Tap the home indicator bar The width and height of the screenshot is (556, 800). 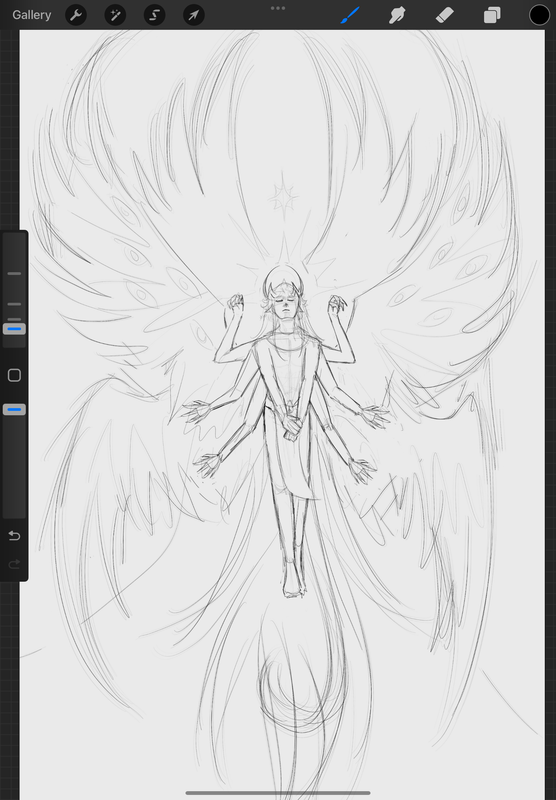278,793
